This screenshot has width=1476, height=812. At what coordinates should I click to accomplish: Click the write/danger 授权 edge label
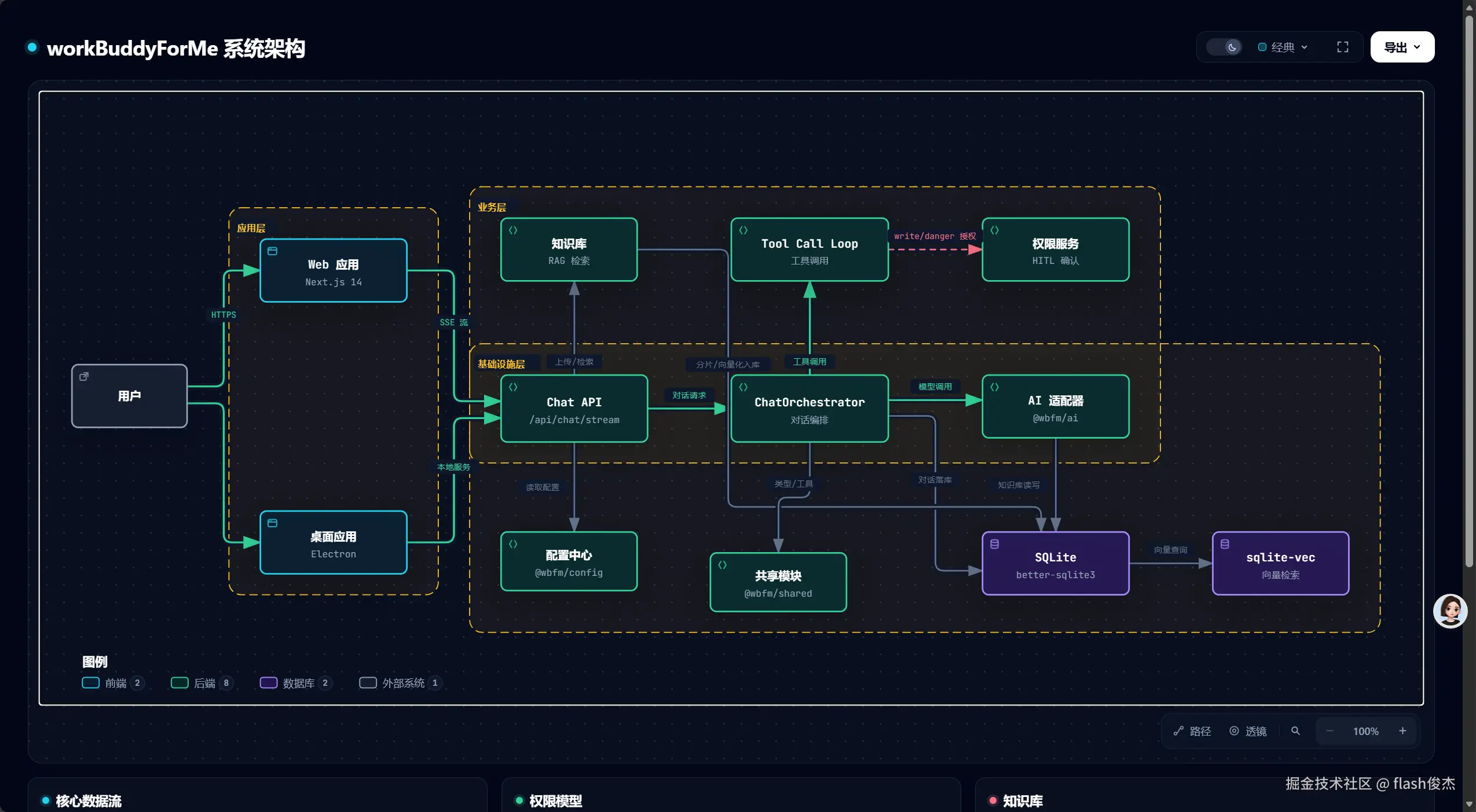point(935,236)
